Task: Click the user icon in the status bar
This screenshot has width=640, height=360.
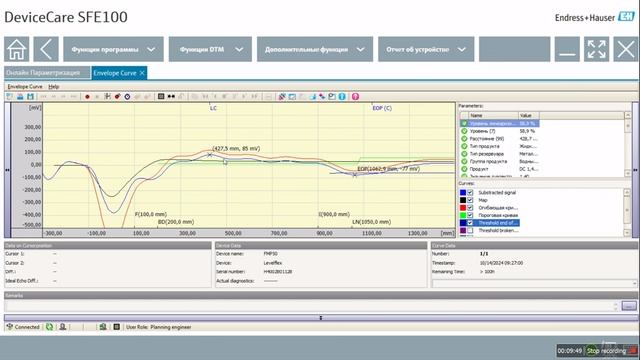Action: pyautogui.click(x=63, y=327)
